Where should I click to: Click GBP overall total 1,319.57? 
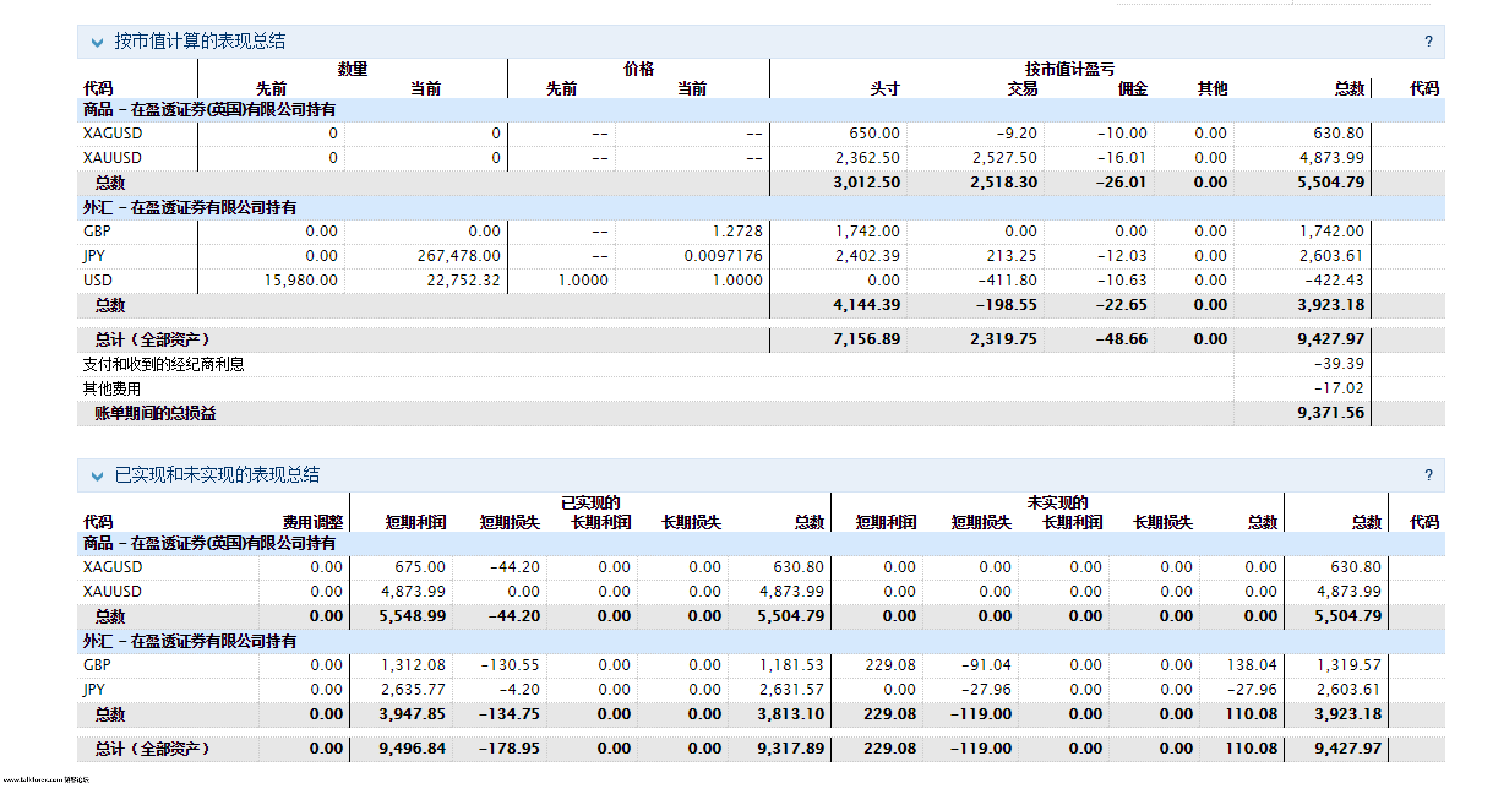(1349, 665)
